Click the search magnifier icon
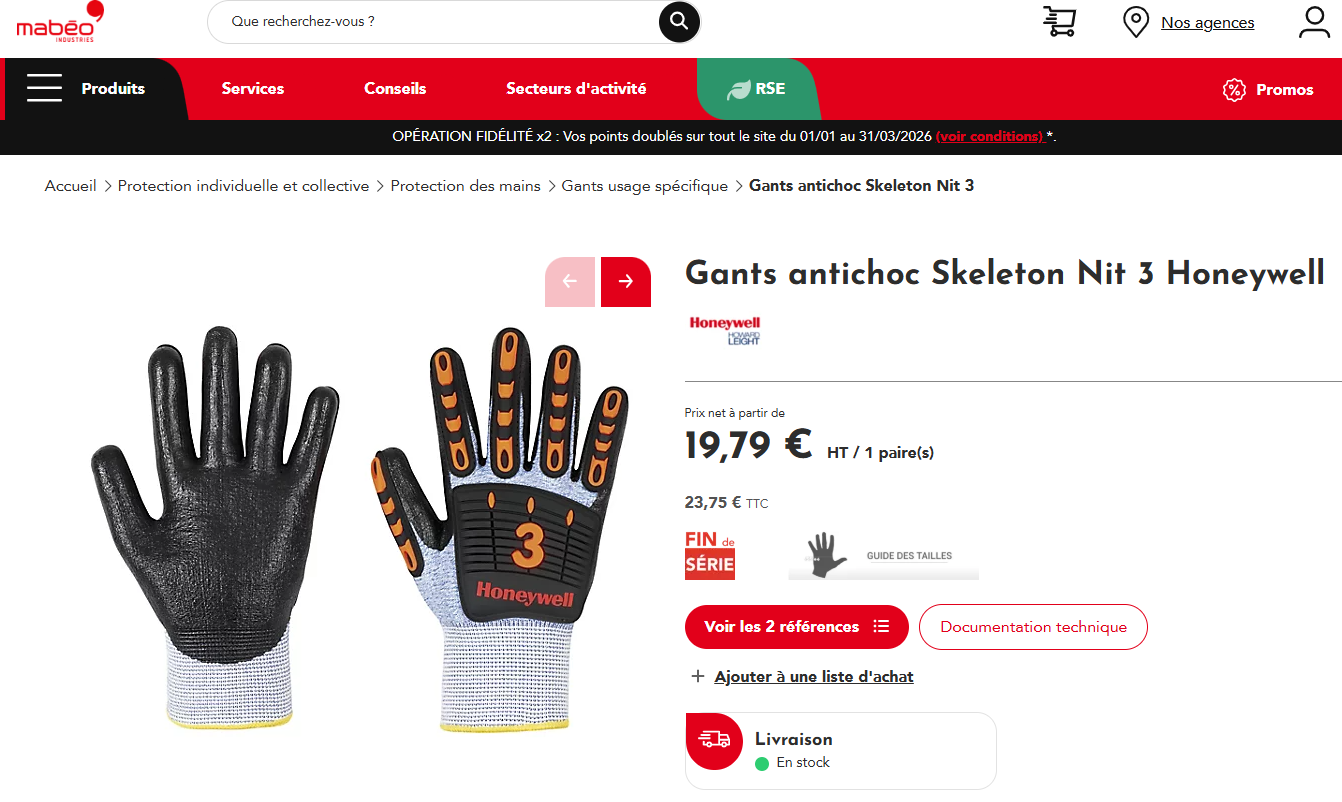Screen dimensions: 1342x802 click(679, 22)
